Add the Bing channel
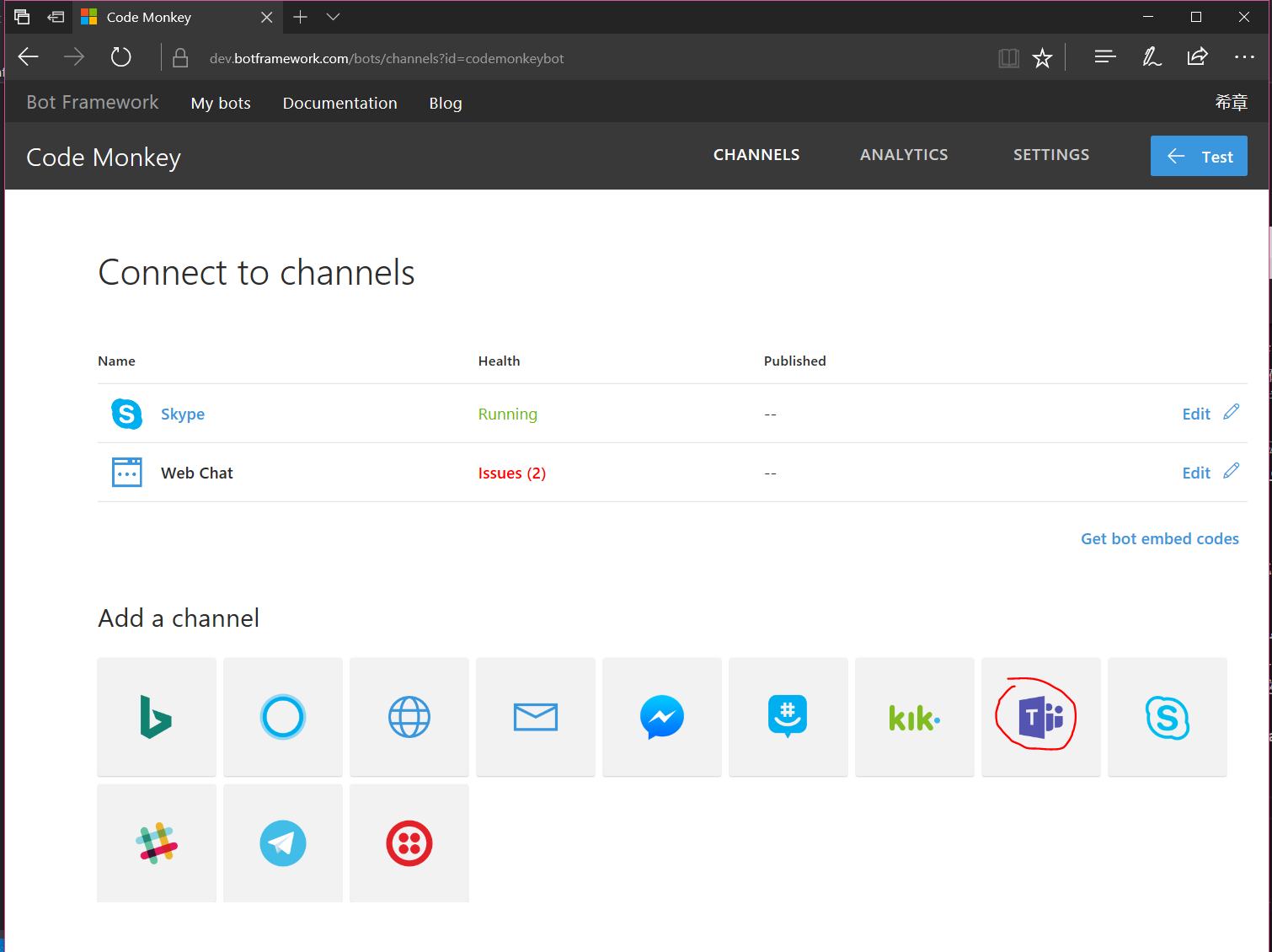The image size is (1272, 952). pos(156,717)
